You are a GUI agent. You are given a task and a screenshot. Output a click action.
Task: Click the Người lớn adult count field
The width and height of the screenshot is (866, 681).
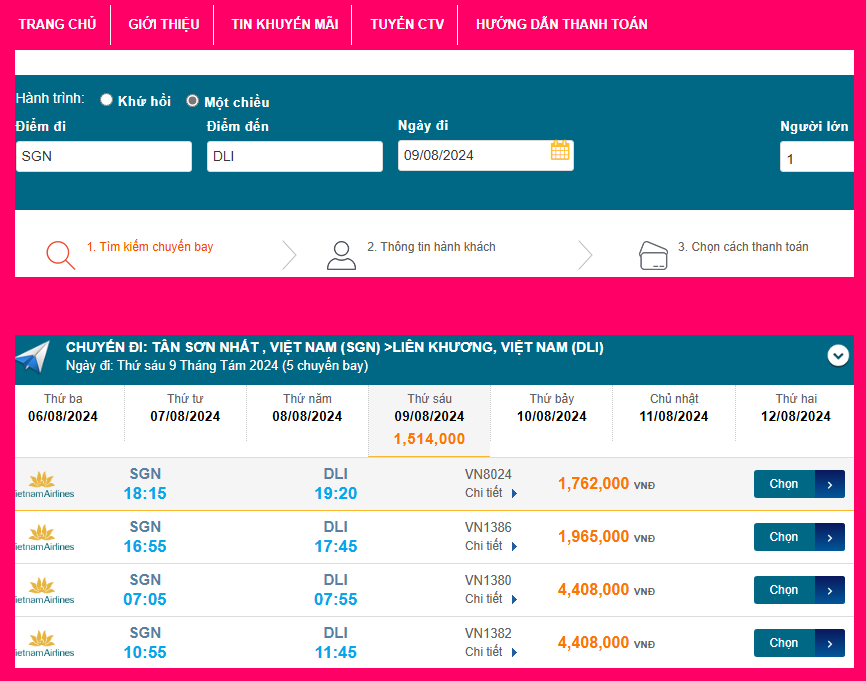click(x=818, y=158)
